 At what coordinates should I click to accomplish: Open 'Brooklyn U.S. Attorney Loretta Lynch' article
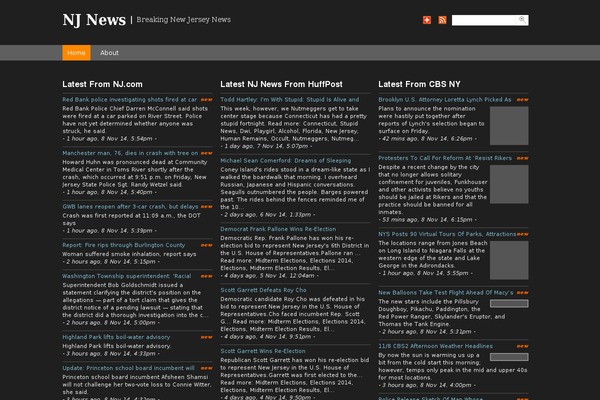click(445, 100)
